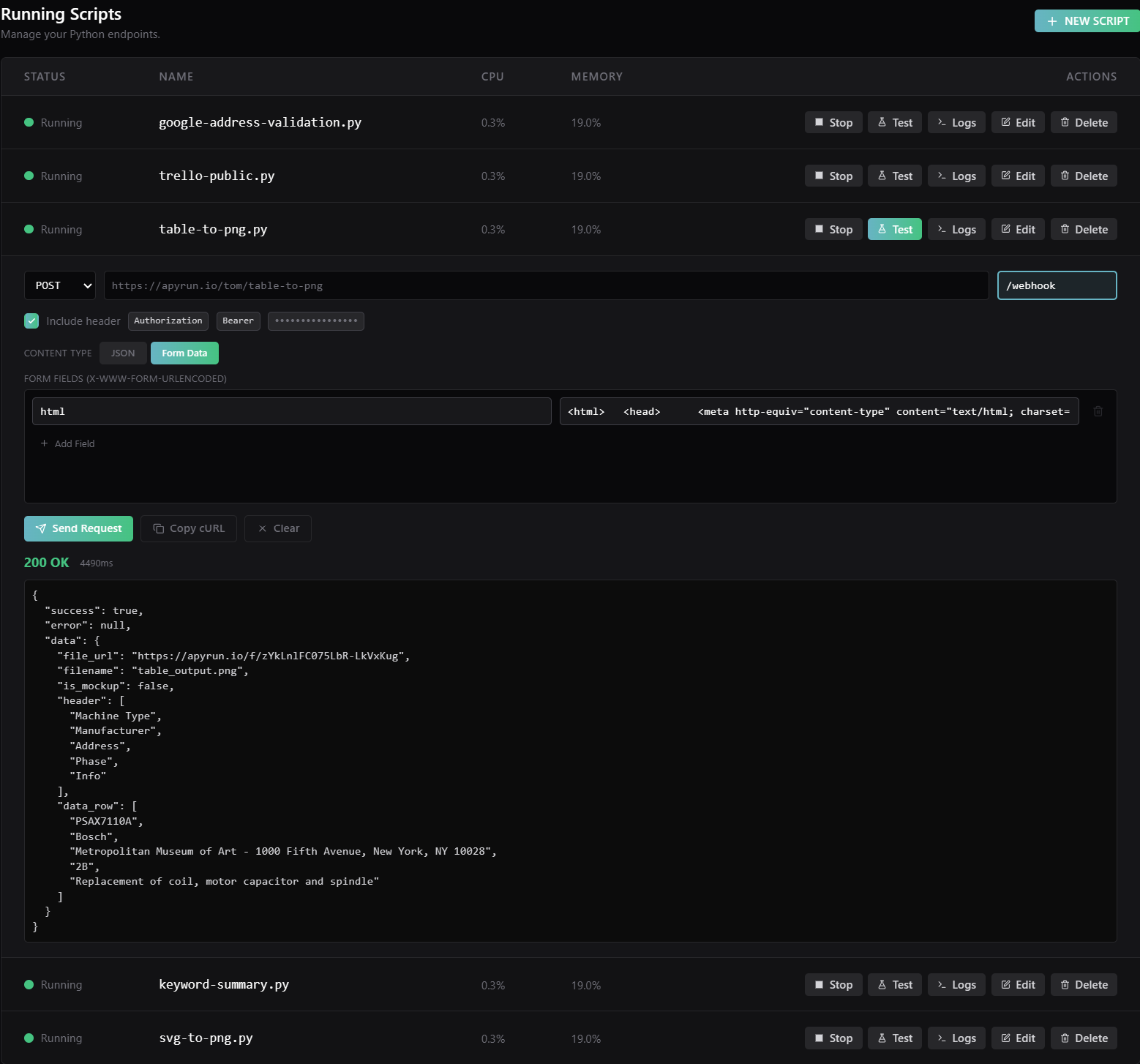Uncheck the Include header checkbox
This screenshot has height=1064, width=1140.
(31, 321)
